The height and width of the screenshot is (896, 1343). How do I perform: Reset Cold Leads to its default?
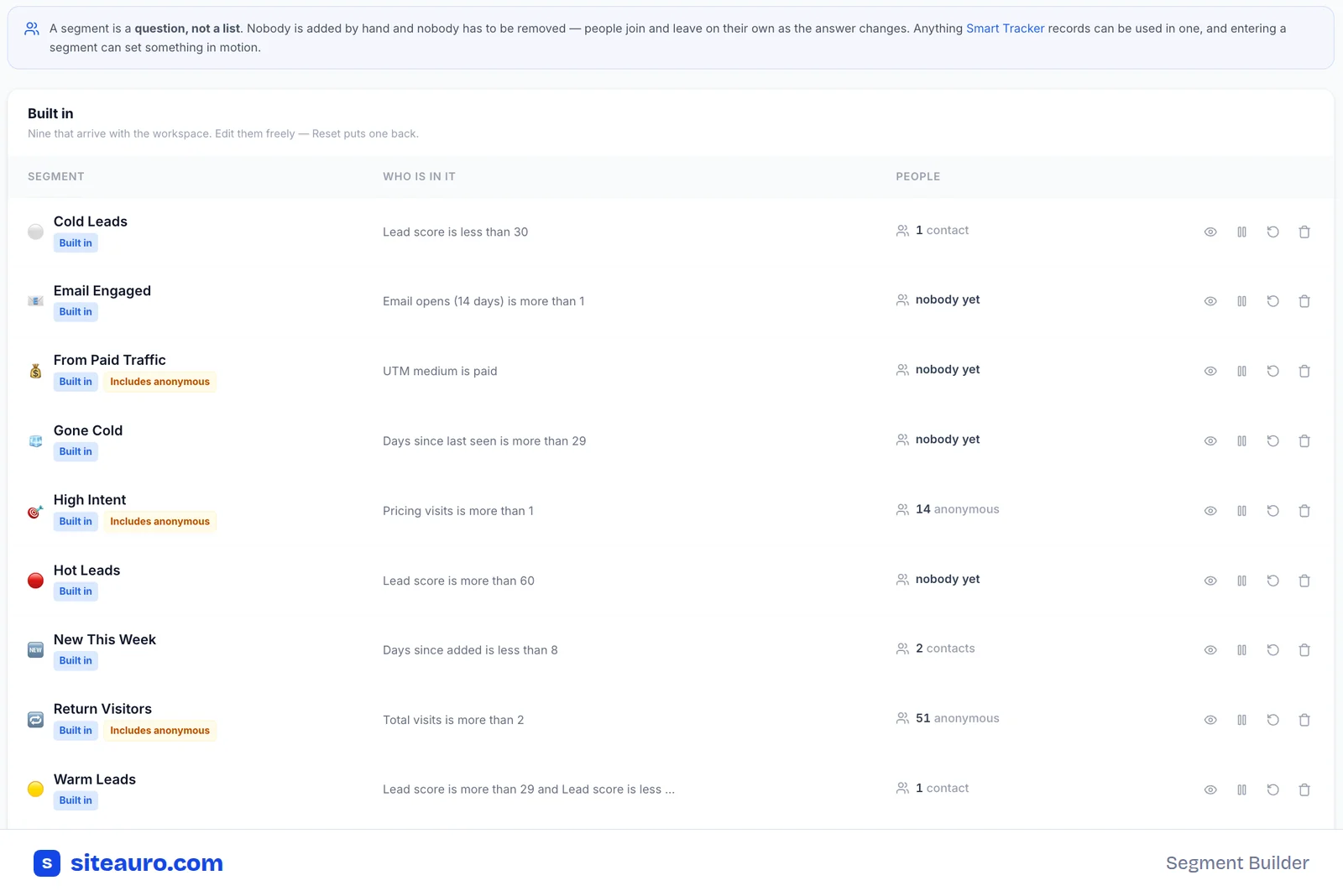[1272, 232]
